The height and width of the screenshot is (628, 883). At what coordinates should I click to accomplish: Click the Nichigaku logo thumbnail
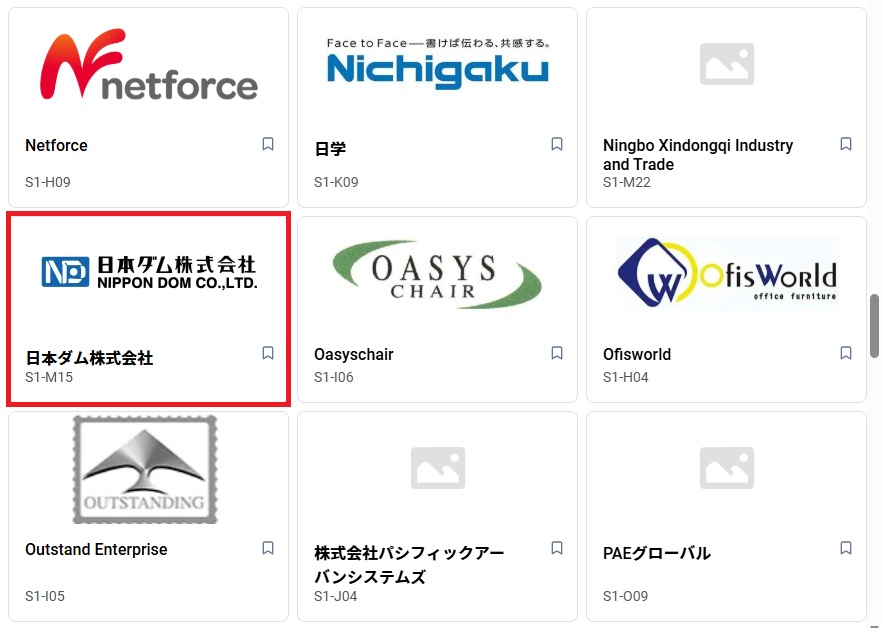tap(437, 63)
